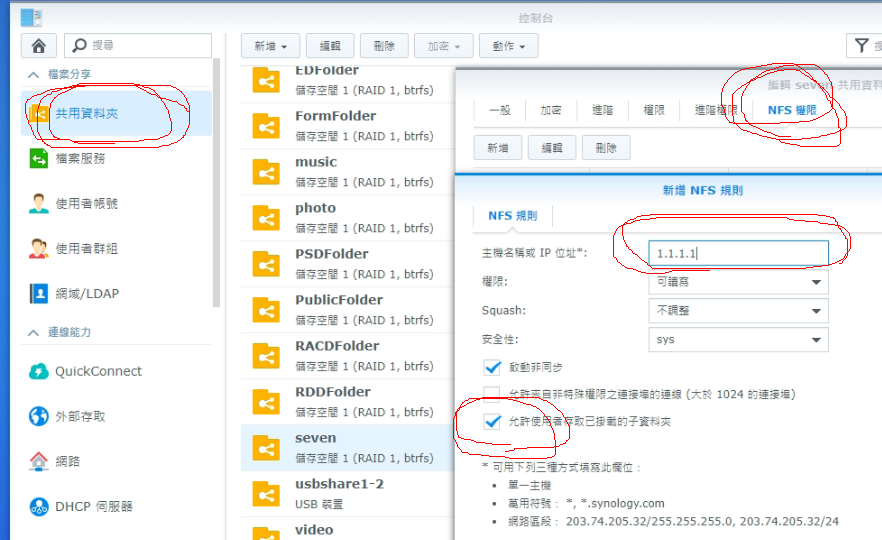
Task: Open Domain/LDAP (網域/LDAP) icon
Action: click(39, 293)
